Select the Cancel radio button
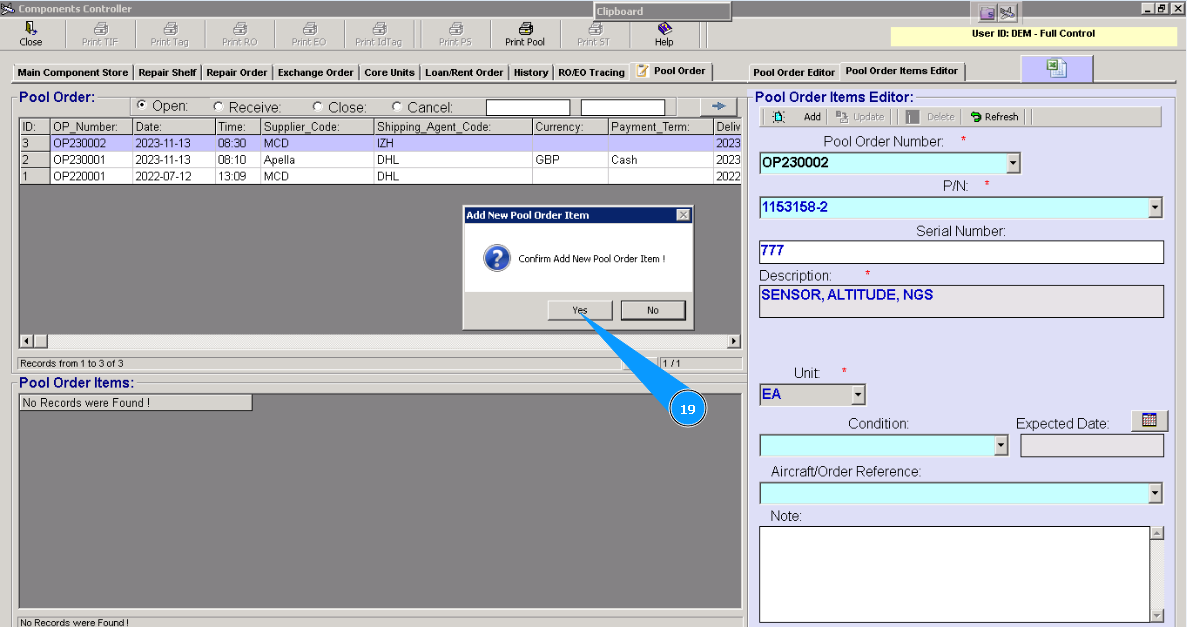The width and height of the screenshot is (1187, 627). pos(397,106)
